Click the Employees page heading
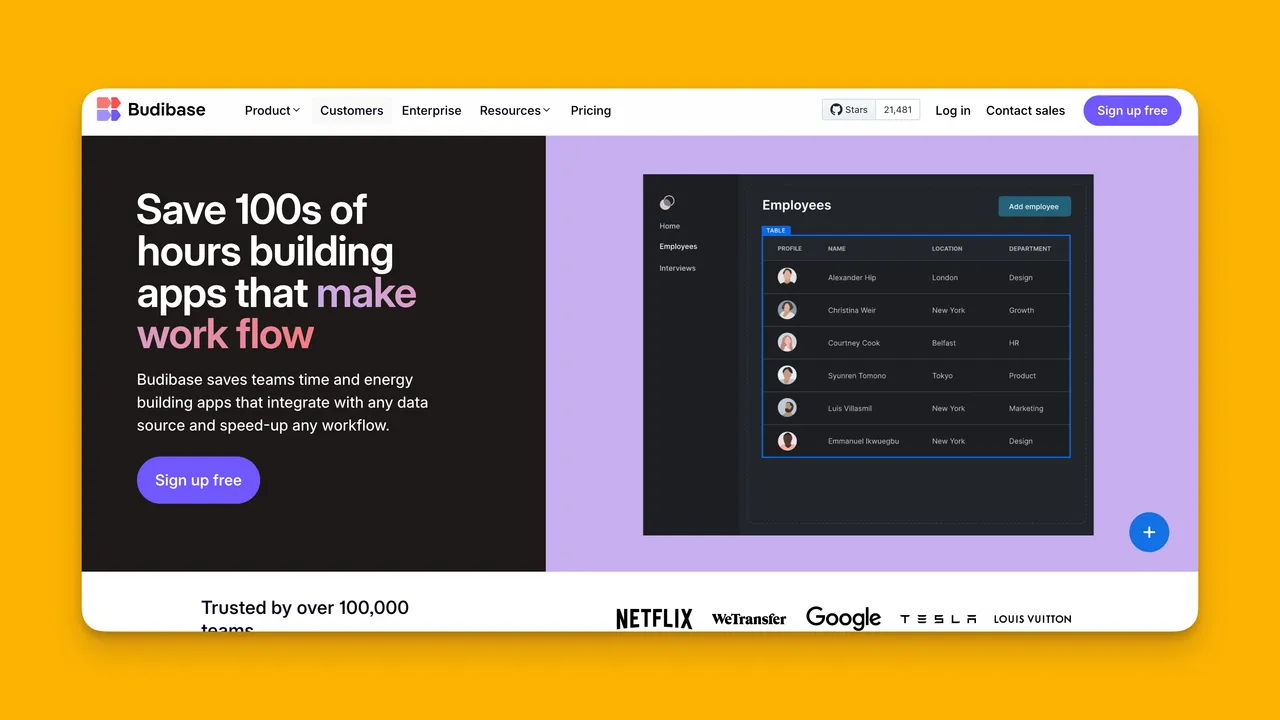Viewport: 1280px width, 720px height. coord(797,205)
